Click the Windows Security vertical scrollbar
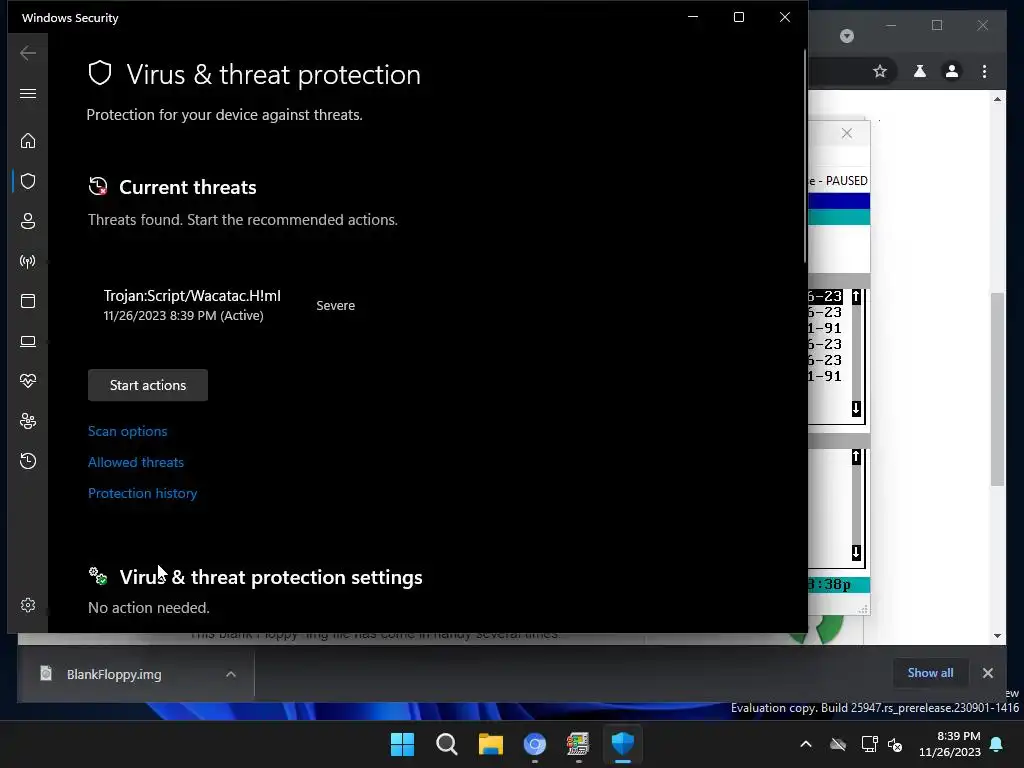The width and height of the screenshot is (1024, 768). coord(805,157)
